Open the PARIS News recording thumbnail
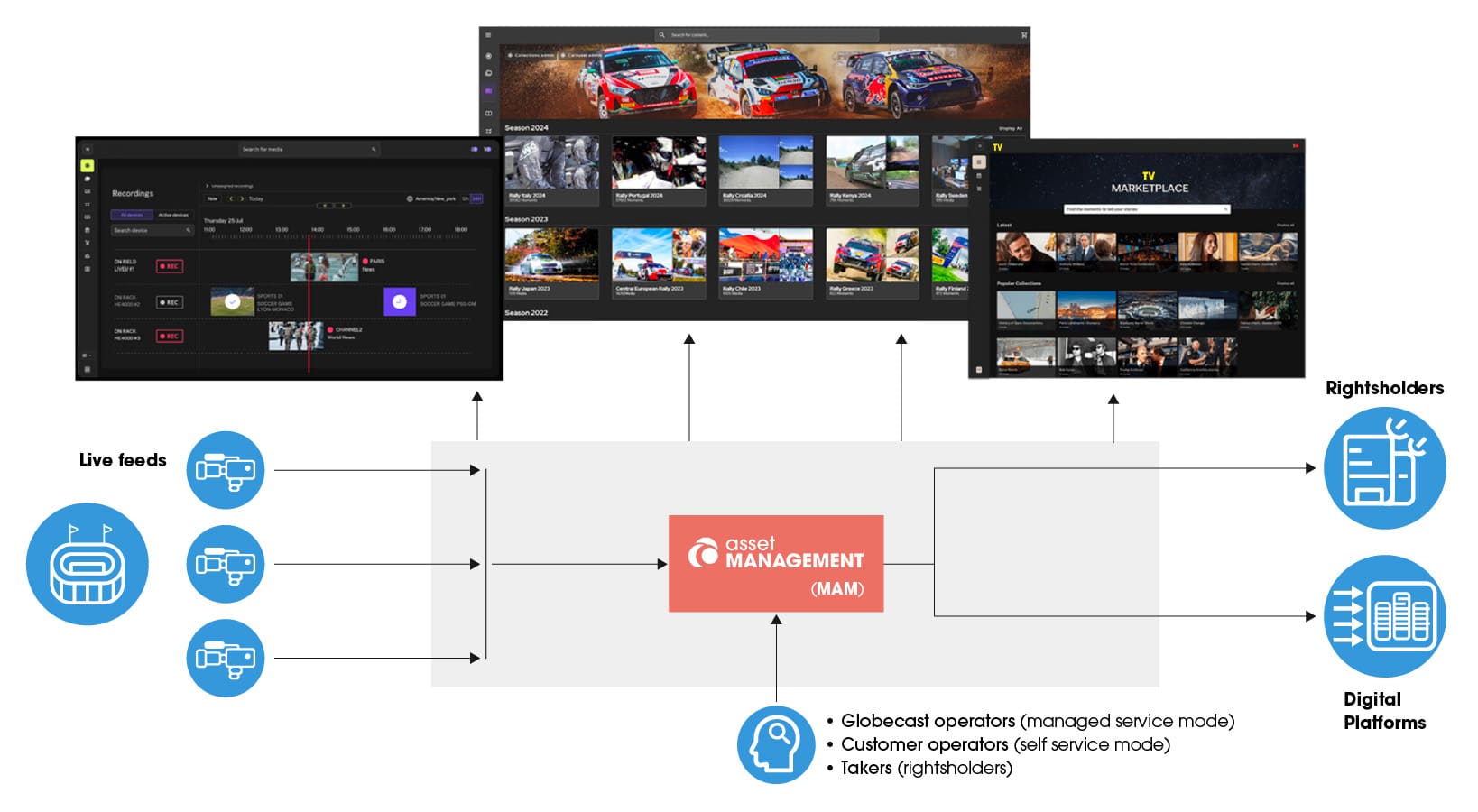Image resolution: width=1478 pixels, height=812 pixels. coord(325,267)
